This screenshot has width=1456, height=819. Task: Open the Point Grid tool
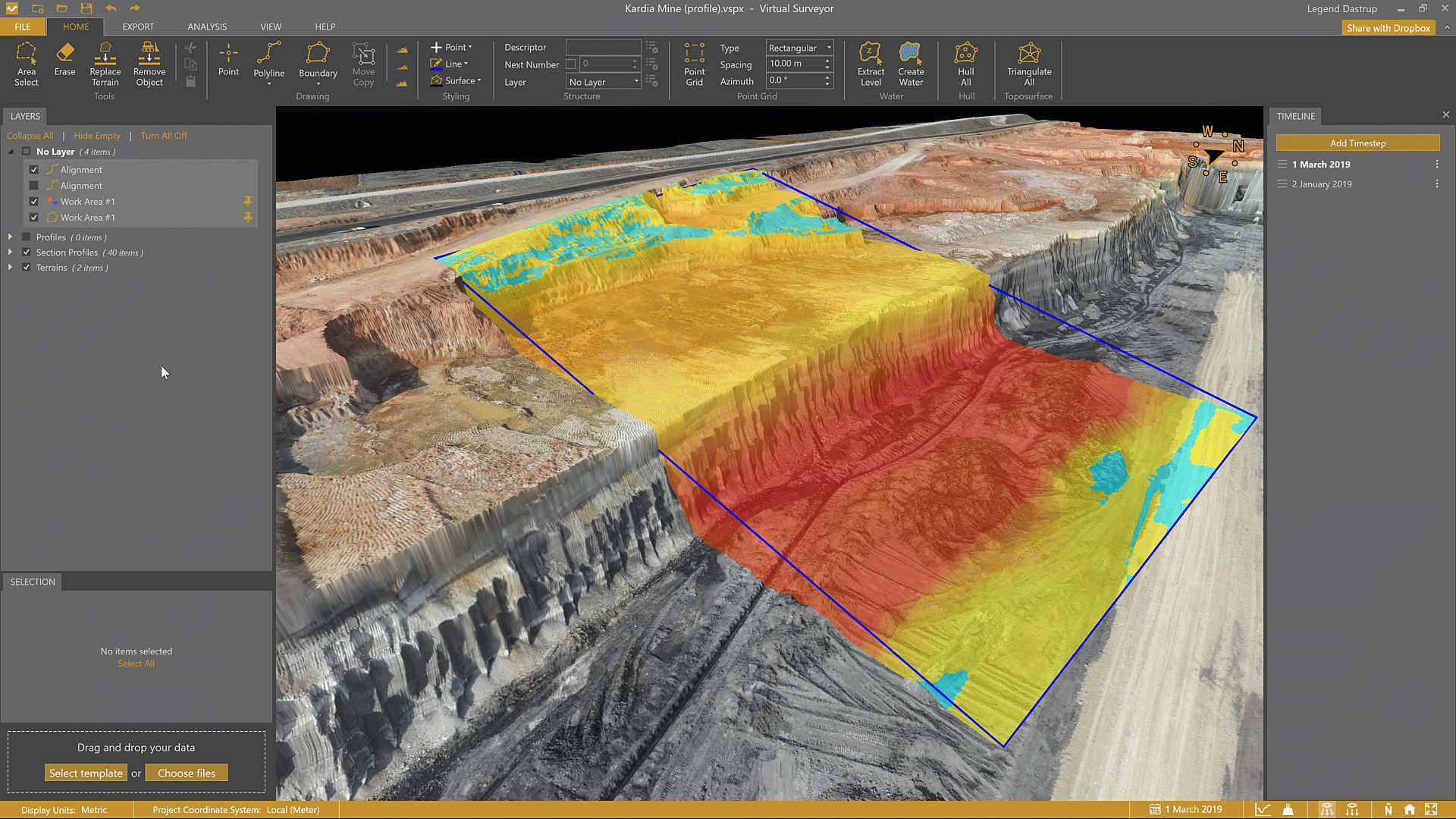(694, 64)
